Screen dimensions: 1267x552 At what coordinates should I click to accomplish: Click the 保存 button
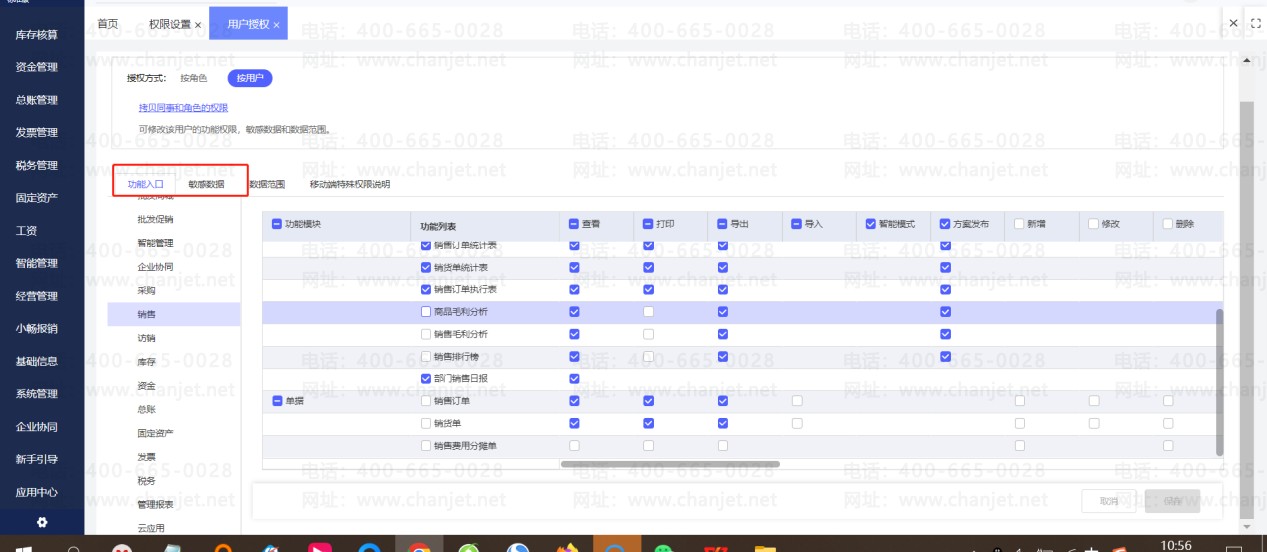[1172, 501]
